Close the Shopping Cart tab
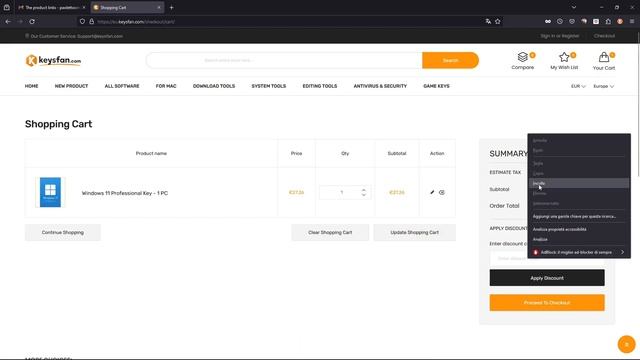 point(159,7)
